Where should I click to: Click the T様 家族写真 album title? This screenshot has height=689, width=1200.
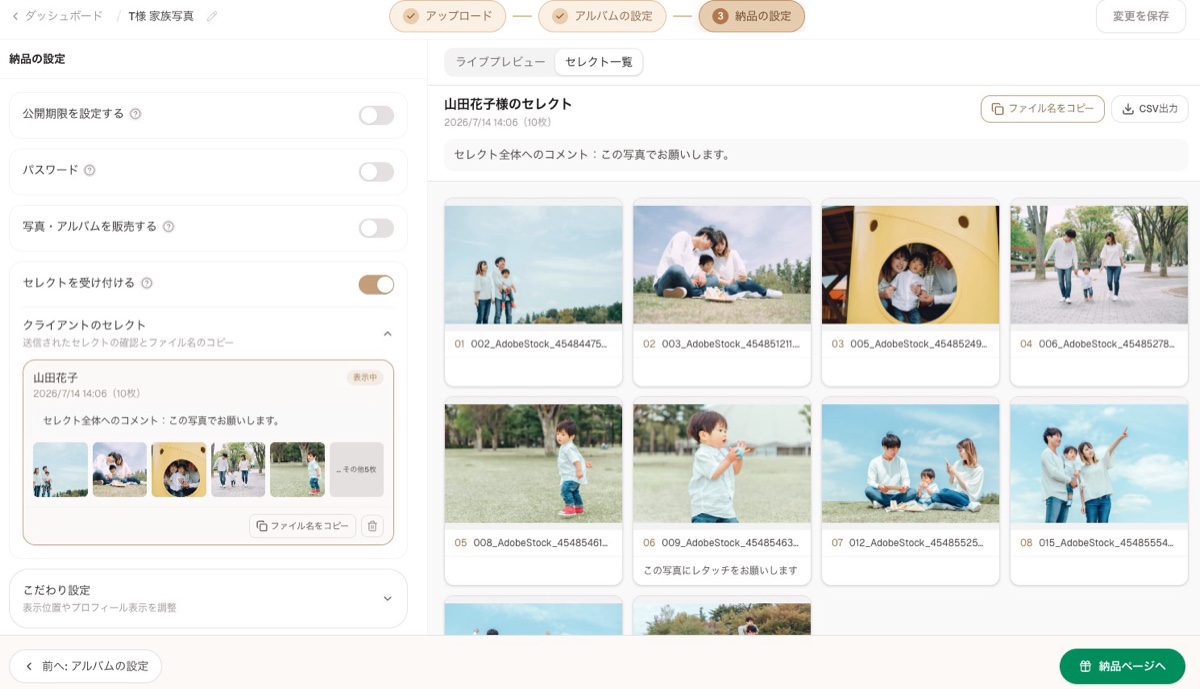[161, 16]
